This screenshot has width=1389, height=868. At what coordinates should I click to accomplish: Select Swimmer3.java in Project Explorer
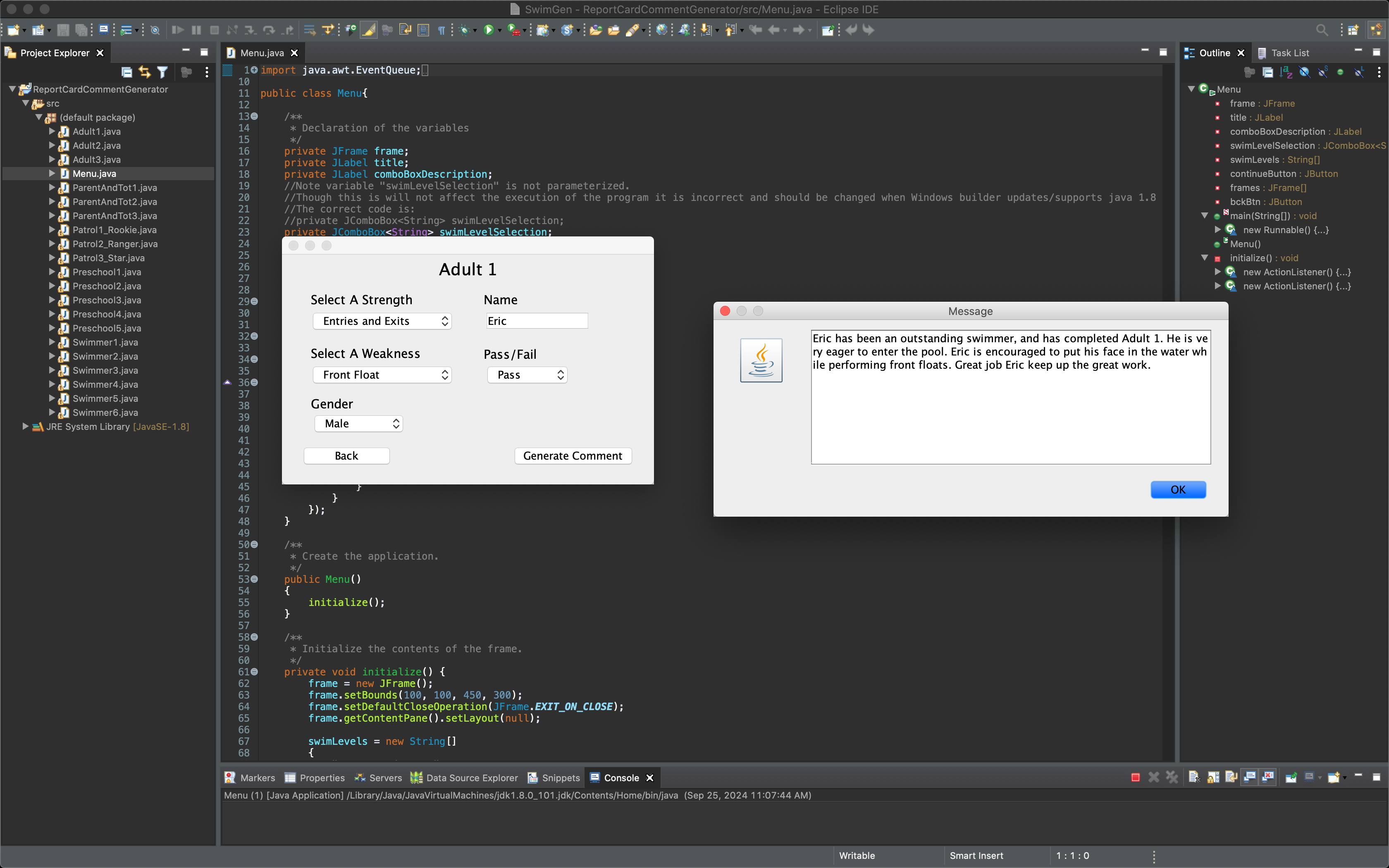pos(105,370)
